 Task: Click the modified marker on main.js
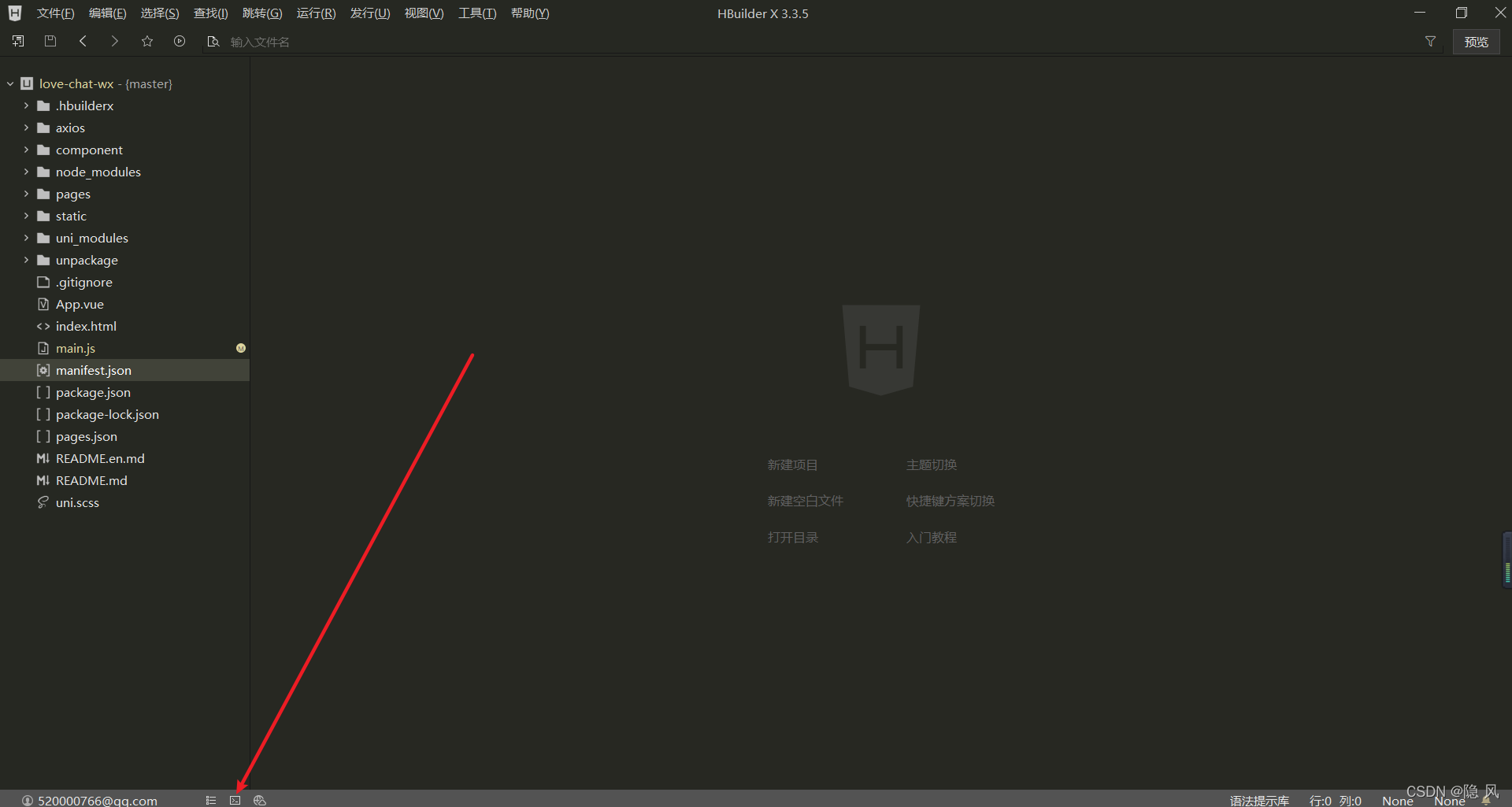241,348
